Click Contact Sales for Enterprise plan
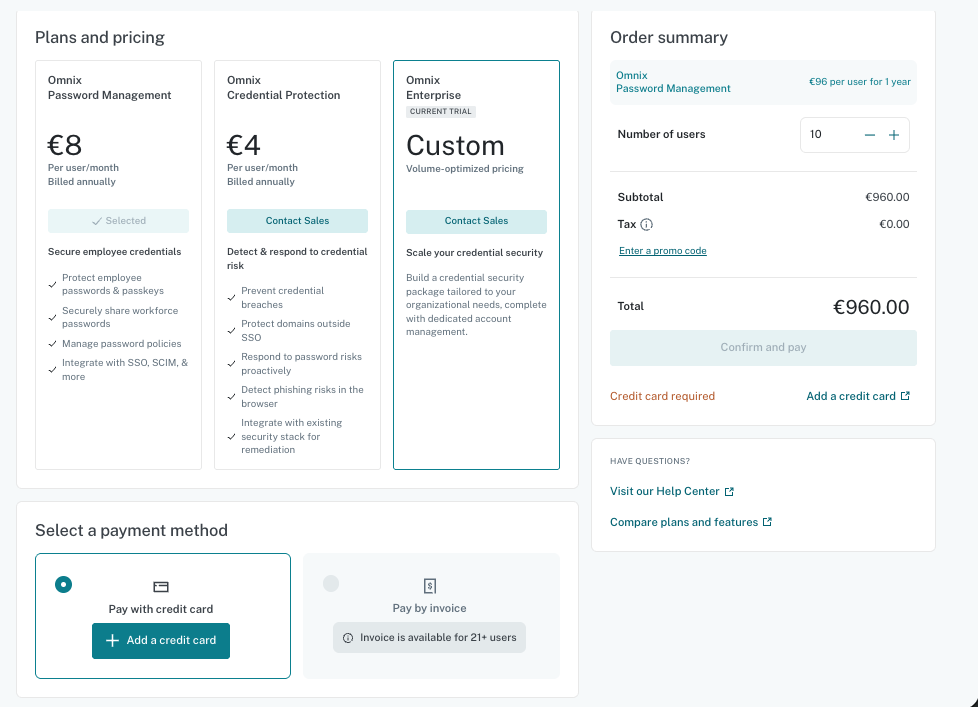The height and width of the screenshot is (707, 978). pos(477,221)
